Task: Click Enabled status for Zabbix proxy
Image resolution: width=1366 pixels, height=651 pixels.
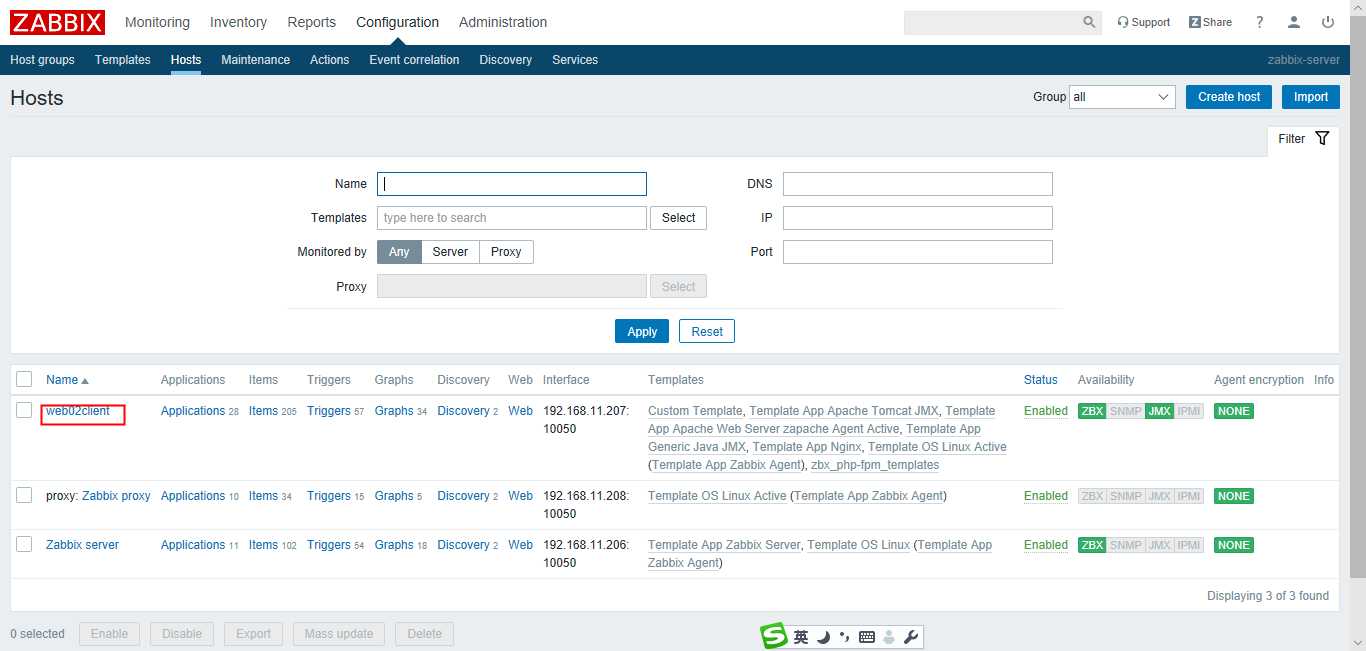Action: point(1046,496)
